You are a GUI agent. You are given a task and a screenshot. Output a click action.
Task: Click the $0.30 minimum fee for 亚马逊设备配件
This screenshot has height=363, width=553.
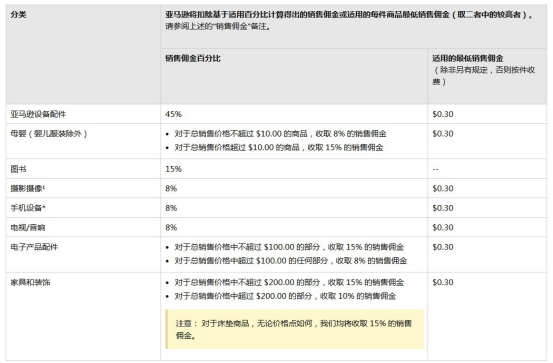click(x=443, y=114)
